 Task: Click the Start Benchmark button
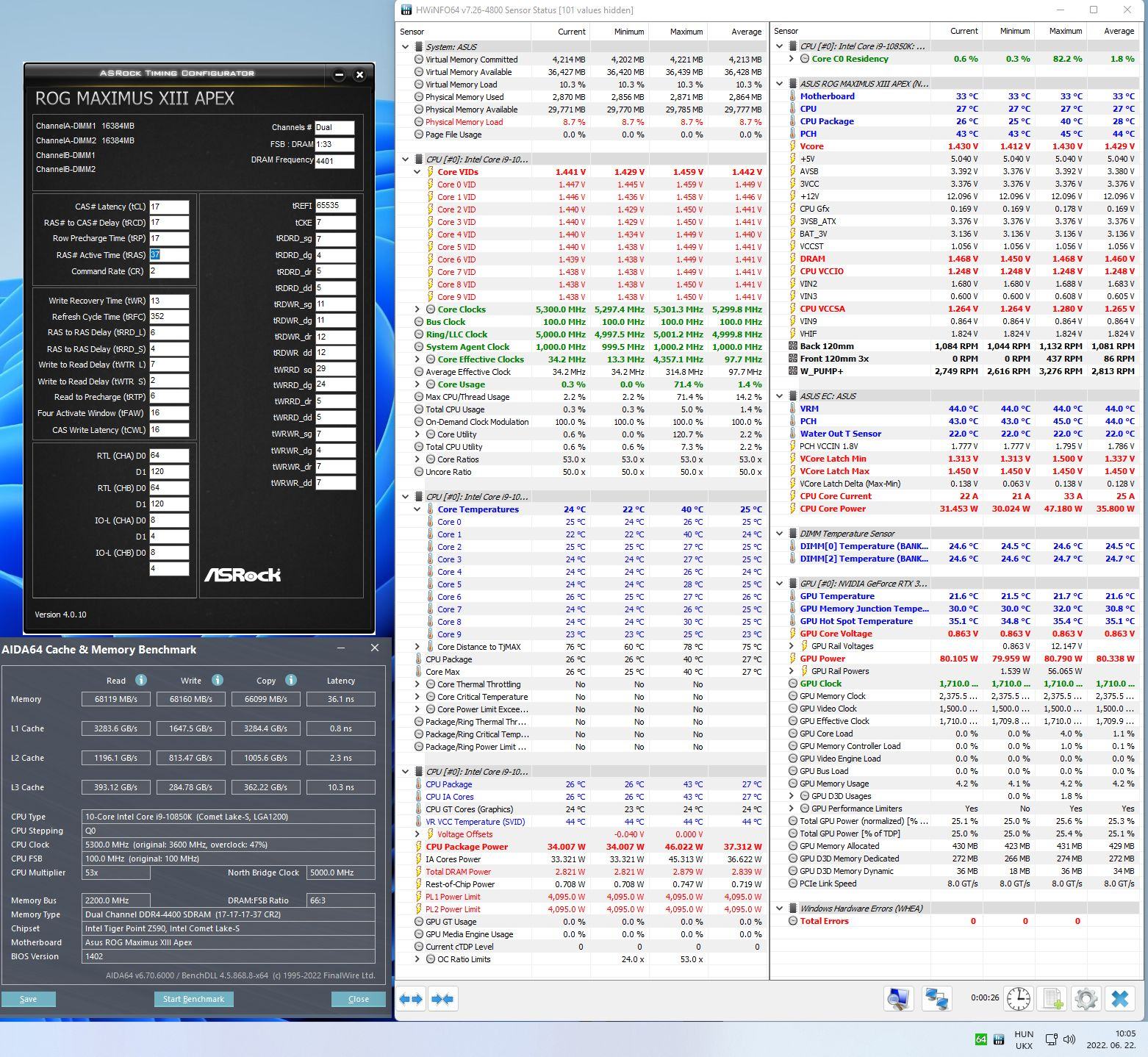pyautogui.click(x=193, y=999)
